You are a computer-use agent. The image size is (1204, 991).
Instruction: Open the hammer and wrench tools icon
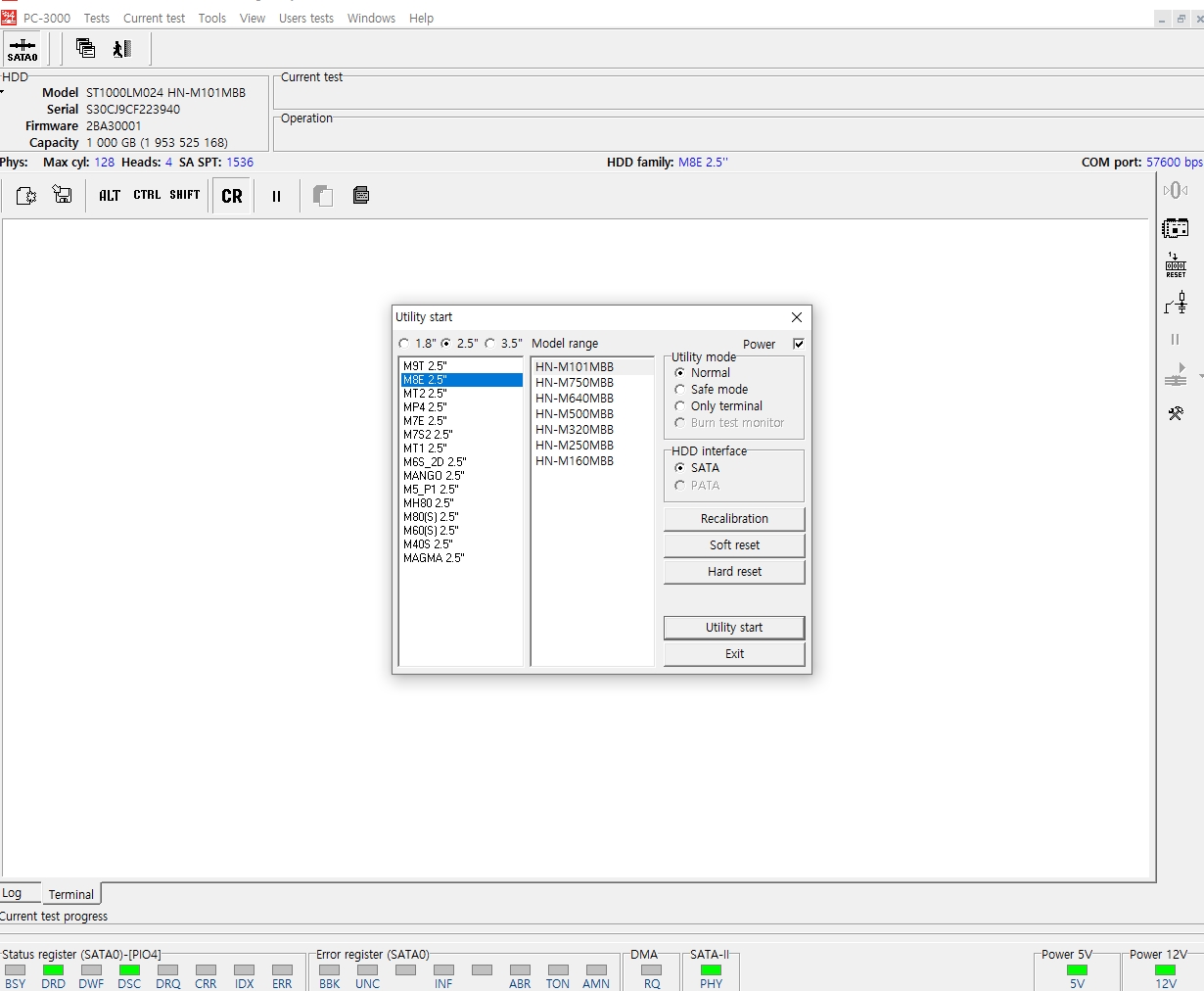click(x=1176, y=413)
